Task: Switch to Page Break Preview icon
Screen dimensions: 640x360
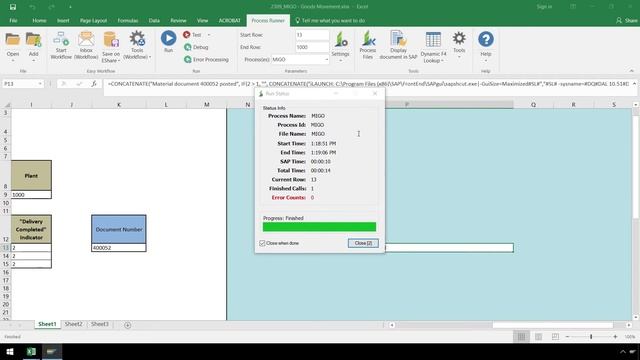Action: coord(555,337)
